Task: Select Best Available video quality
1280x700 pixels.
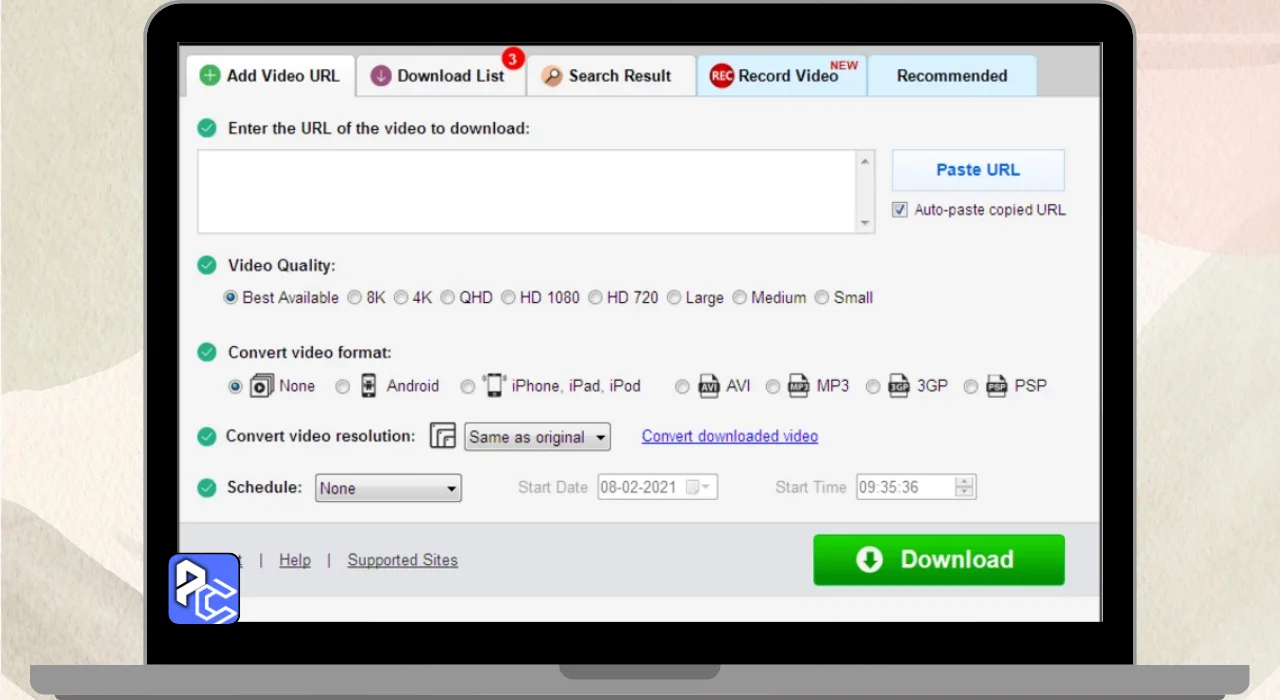Action: [x=231, y=297]
